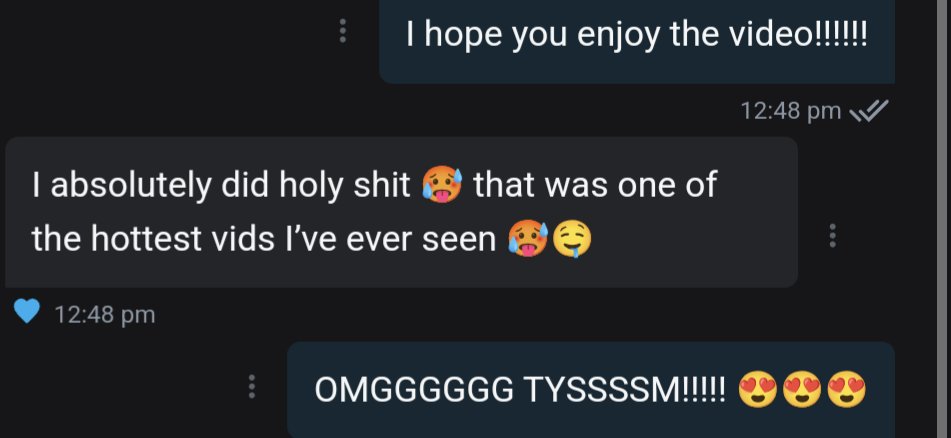951x438 pixels.
Task: Click the hot face emoji after "holy shit"
Action: pyautogui.click(x=442, y=184)
